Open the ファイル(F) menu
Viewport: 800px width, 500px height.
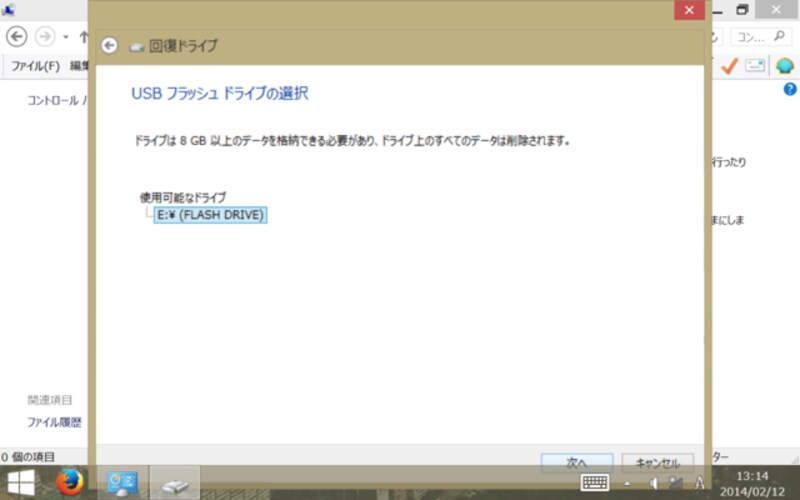click(35, 66)
